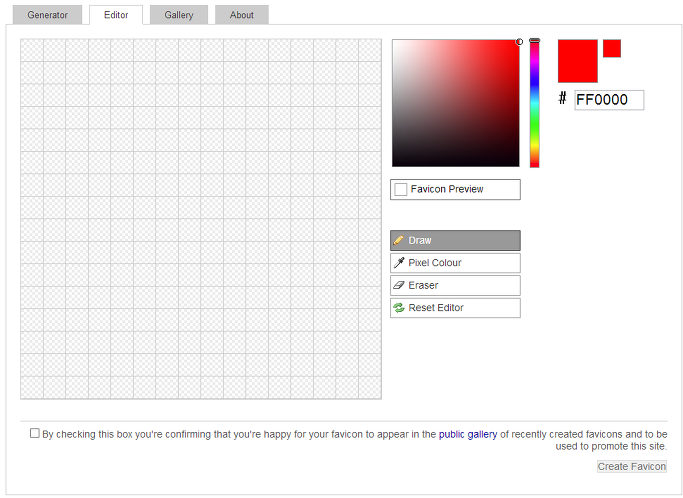Click the vertical rainbow hue slider
The image size is (683, 498).
[534, 103]
